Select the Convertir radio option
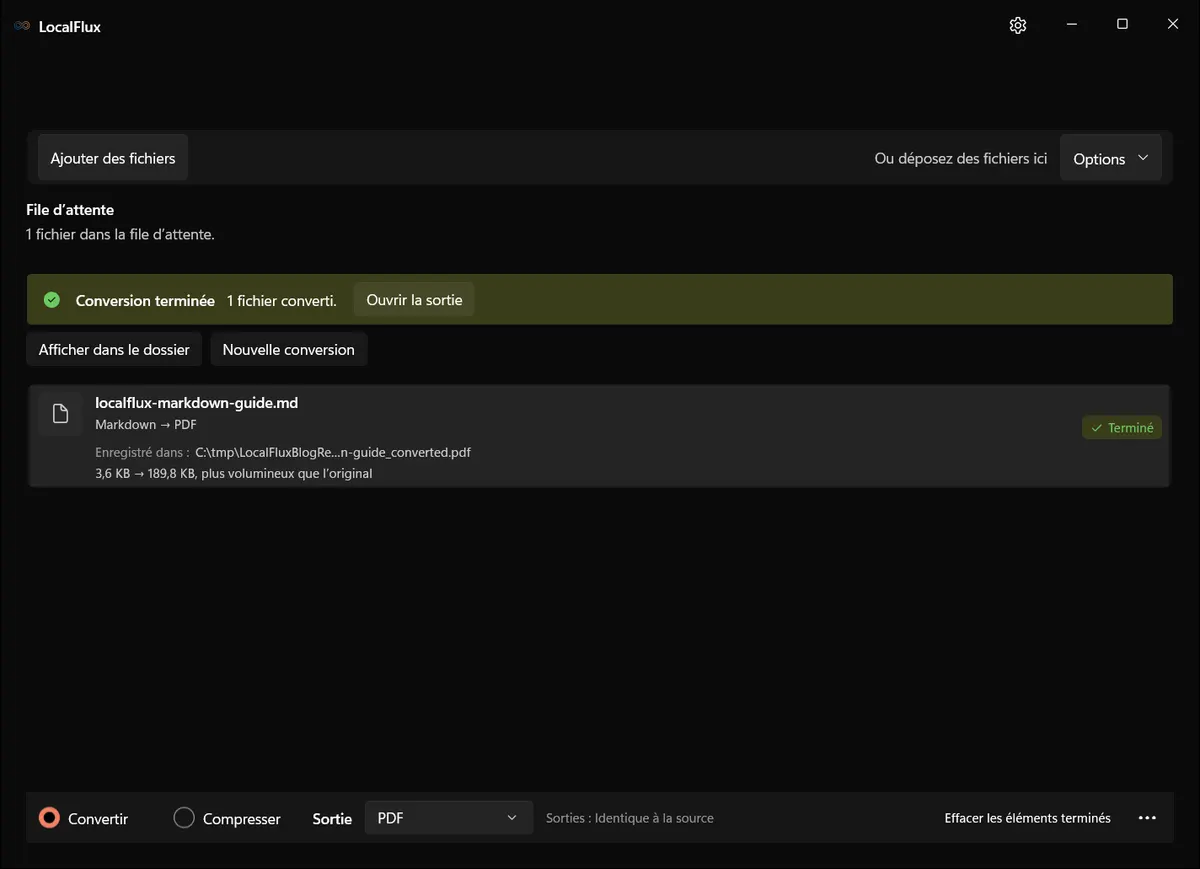The height and width of the screenshot is (869, 1200). tap(84, 818)
